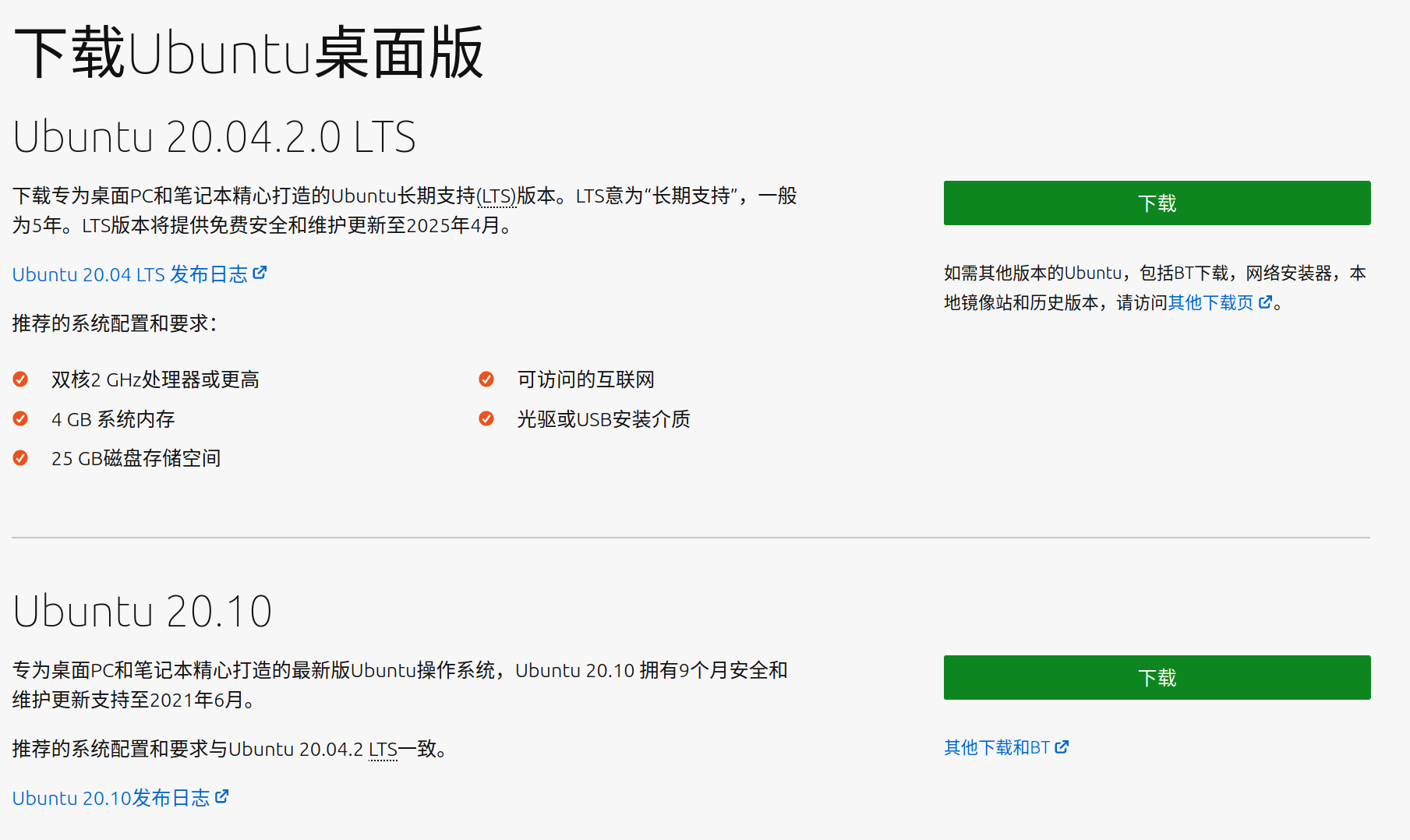Screen dimensions: 1410x840
Task: Click the external-link icon after Ubuntu 20.10发布日志
Action: [222, 796]
